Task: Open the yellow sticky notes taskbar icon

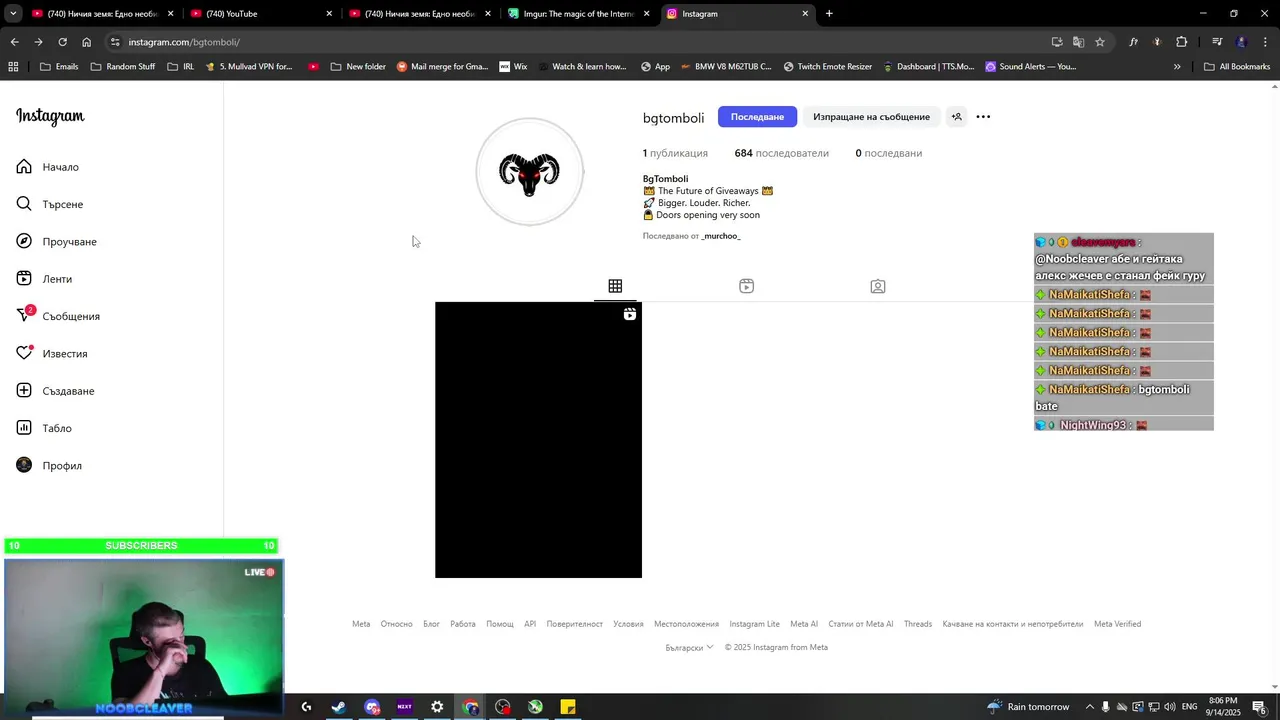Action: tap(568, 707)
